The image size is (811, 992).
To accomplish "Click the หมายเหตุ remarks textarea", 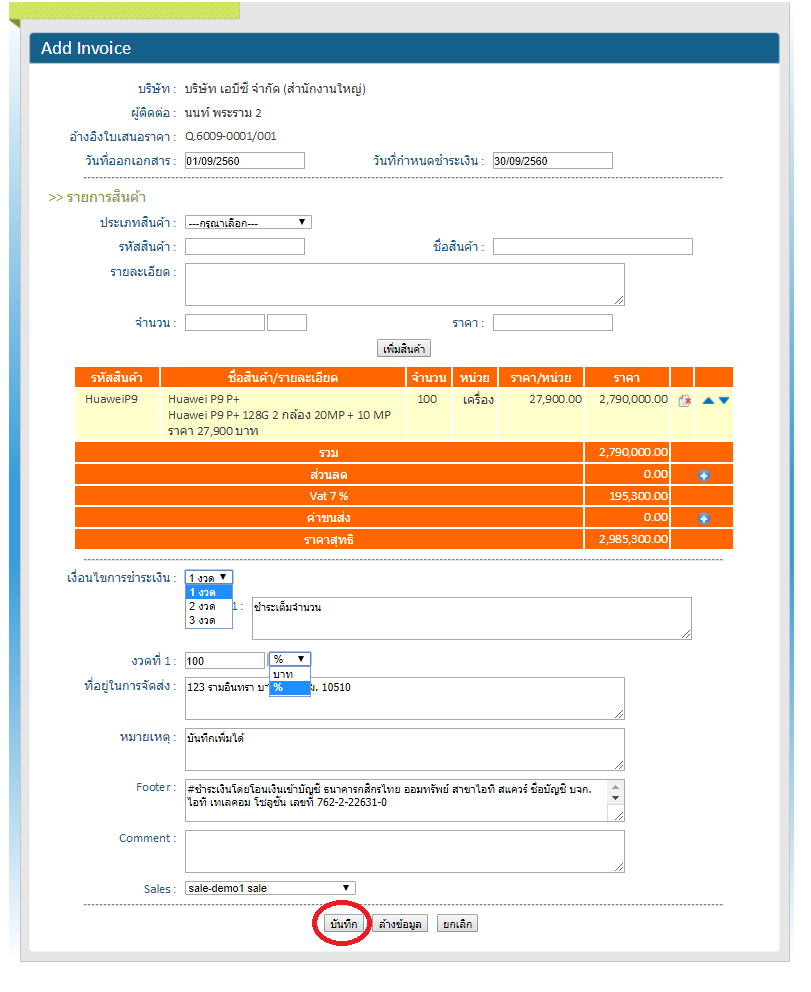I will 405,749.
